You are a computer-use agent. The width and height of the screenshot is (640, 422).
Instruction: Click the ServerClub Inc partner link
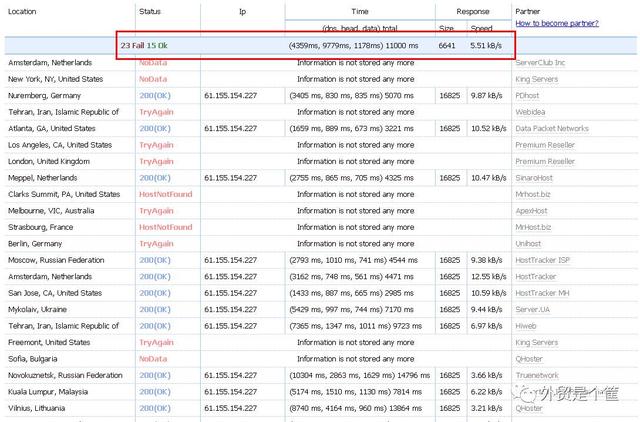pyautogui.click(x=541, y=62)
